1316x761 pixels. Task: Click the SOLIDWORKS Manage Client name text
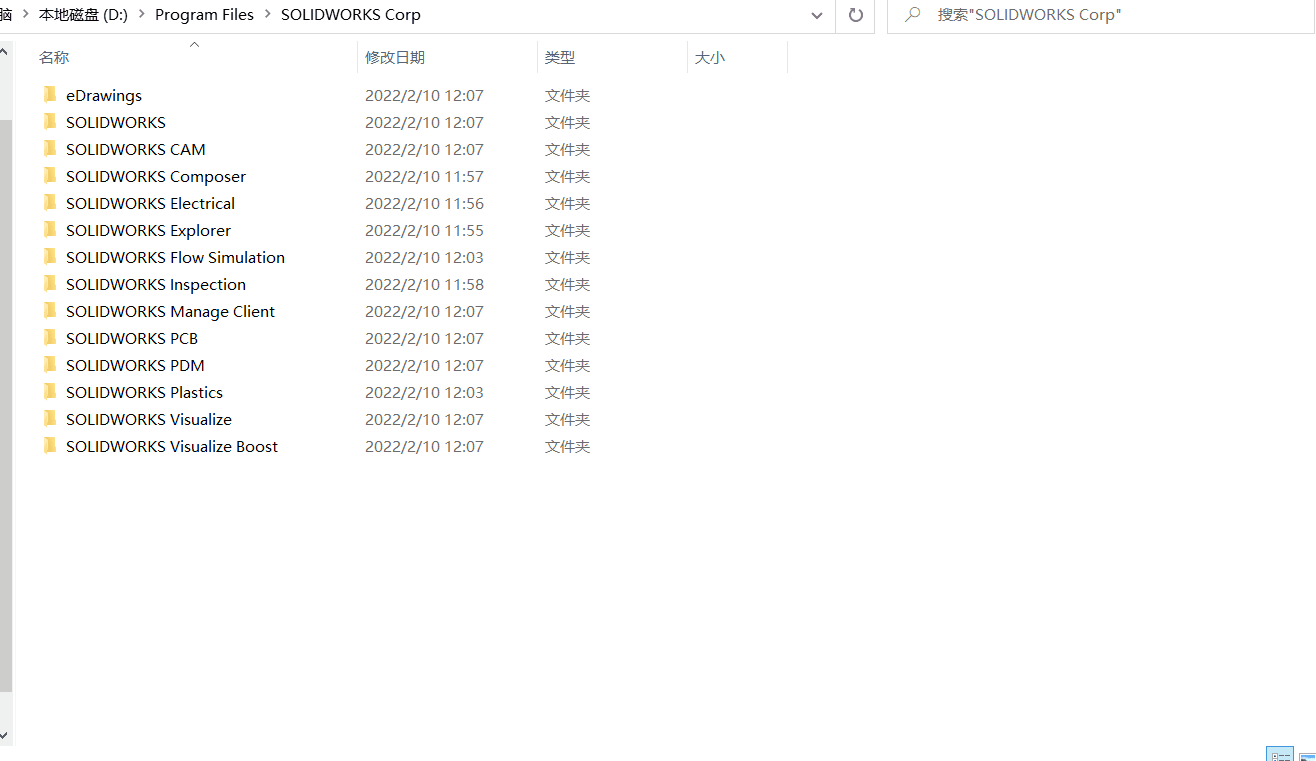170,312
